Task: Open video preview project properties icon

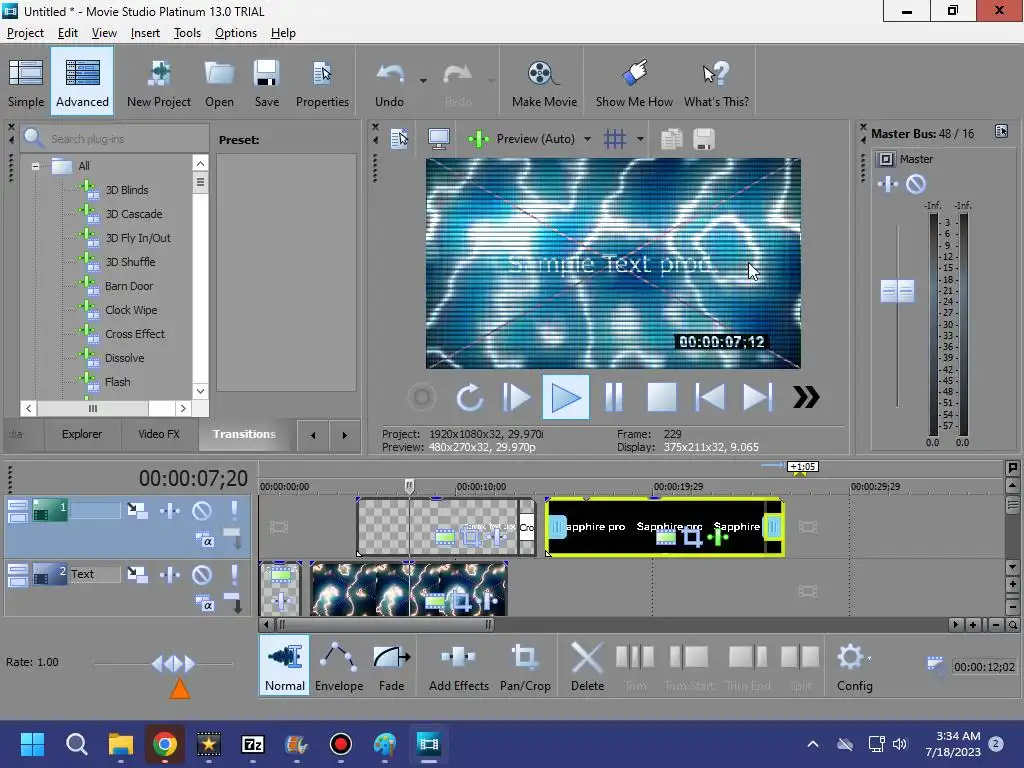Action: pyautogui.click(x=399, y=139)
